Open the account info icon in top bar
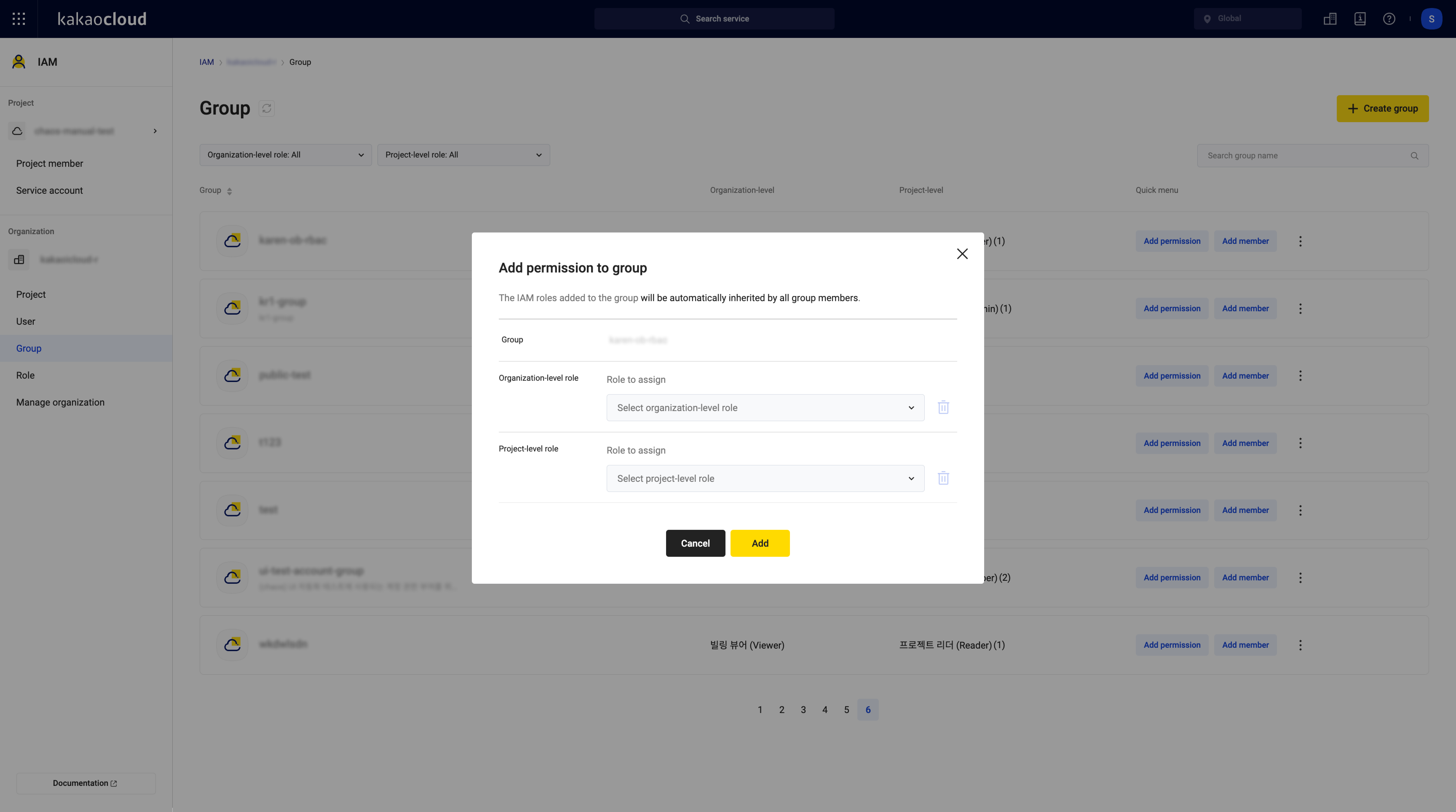Viewport: 1456px width, 812px height. click(x=1360, y=19)
